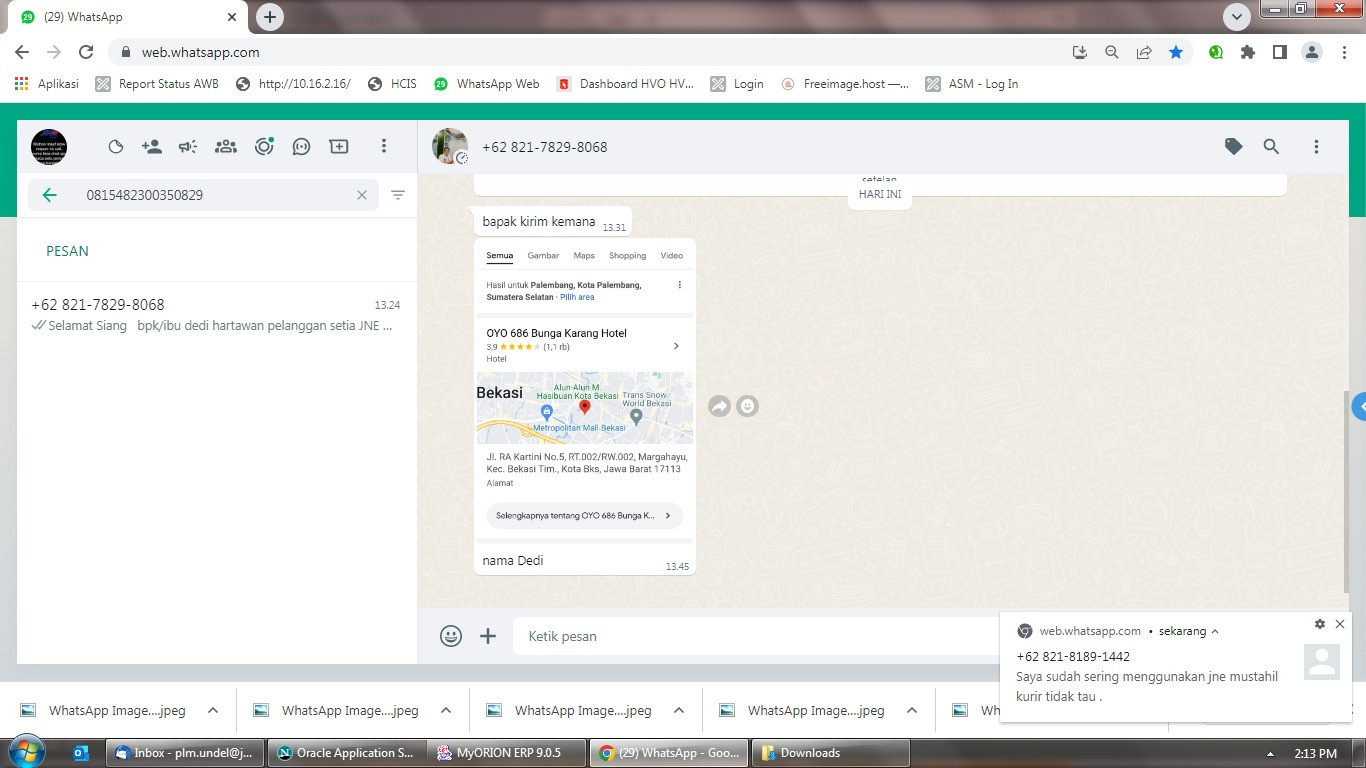1366x768 pixels.
Task: Click the blue side panel arrow at right edge
Action: point(1359,407)
